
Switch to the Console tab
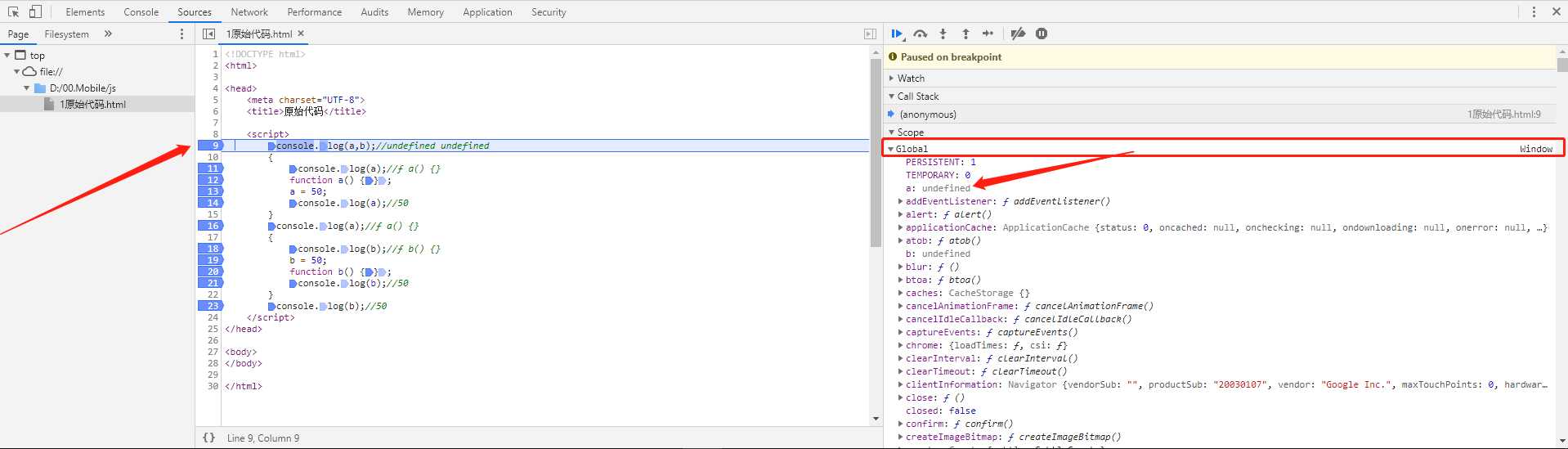[141, 12]
